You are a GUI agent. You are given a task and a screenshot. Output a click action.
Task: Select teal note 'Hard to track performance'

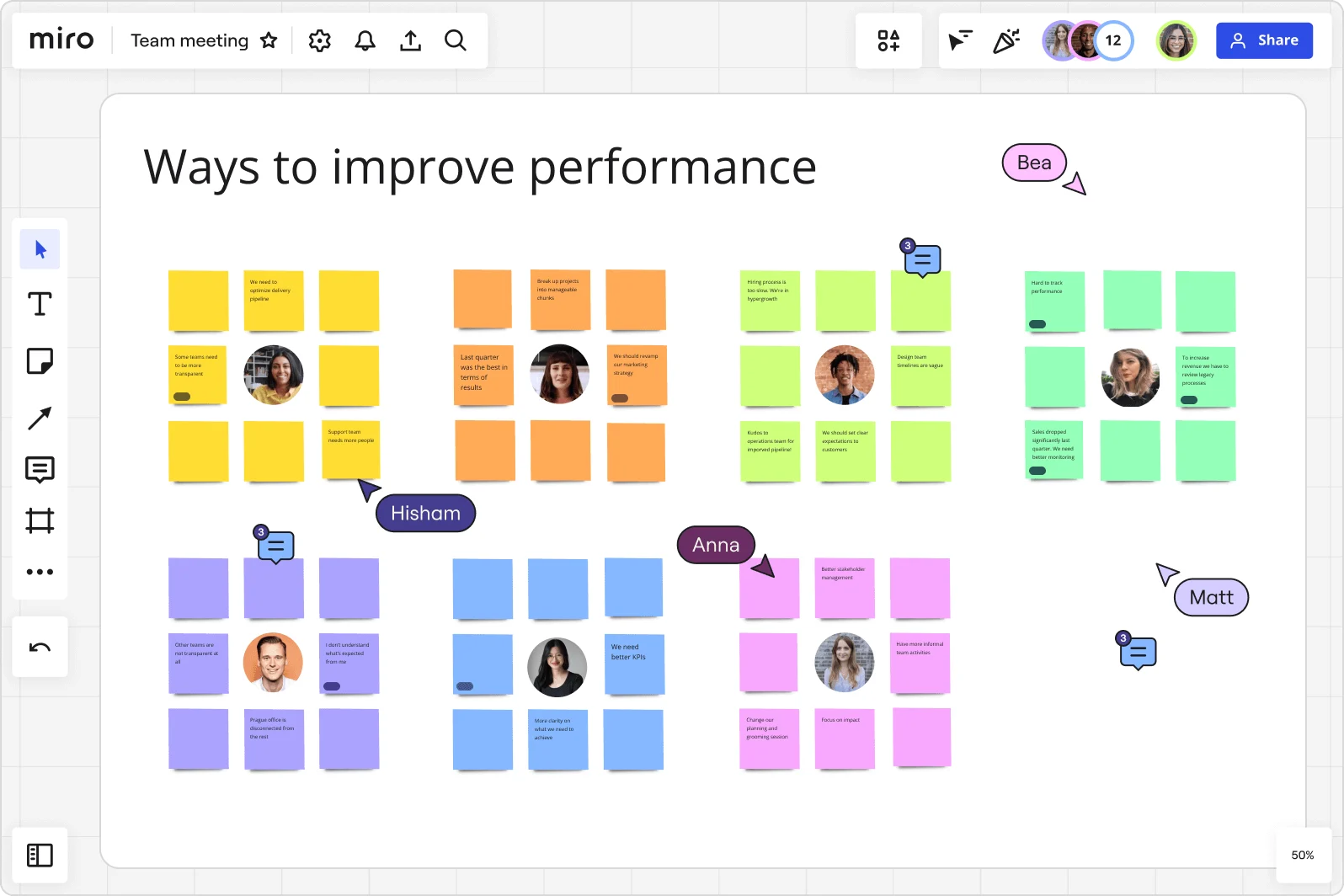[1054, 301]
